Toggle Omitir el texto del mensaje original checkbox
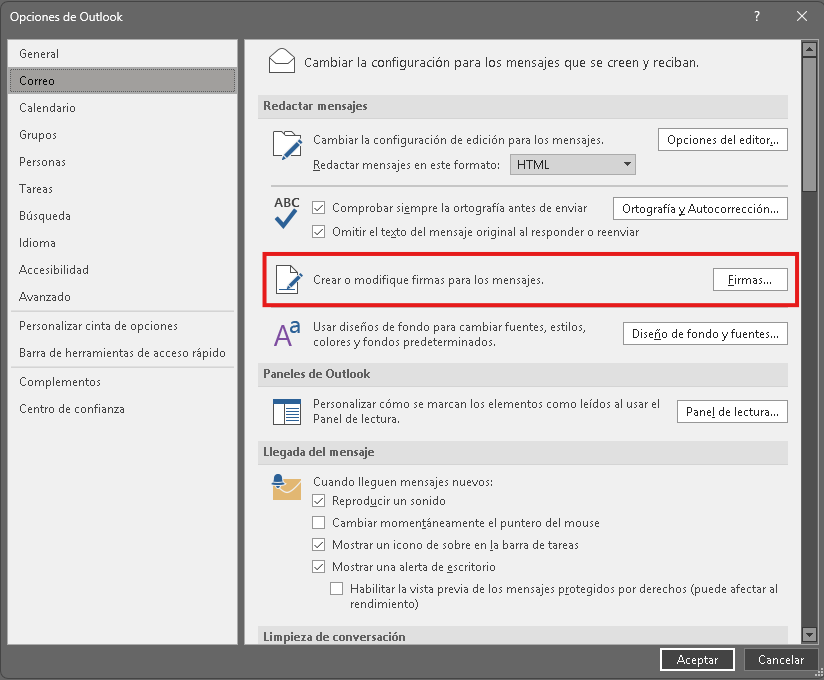 (318, 232)
